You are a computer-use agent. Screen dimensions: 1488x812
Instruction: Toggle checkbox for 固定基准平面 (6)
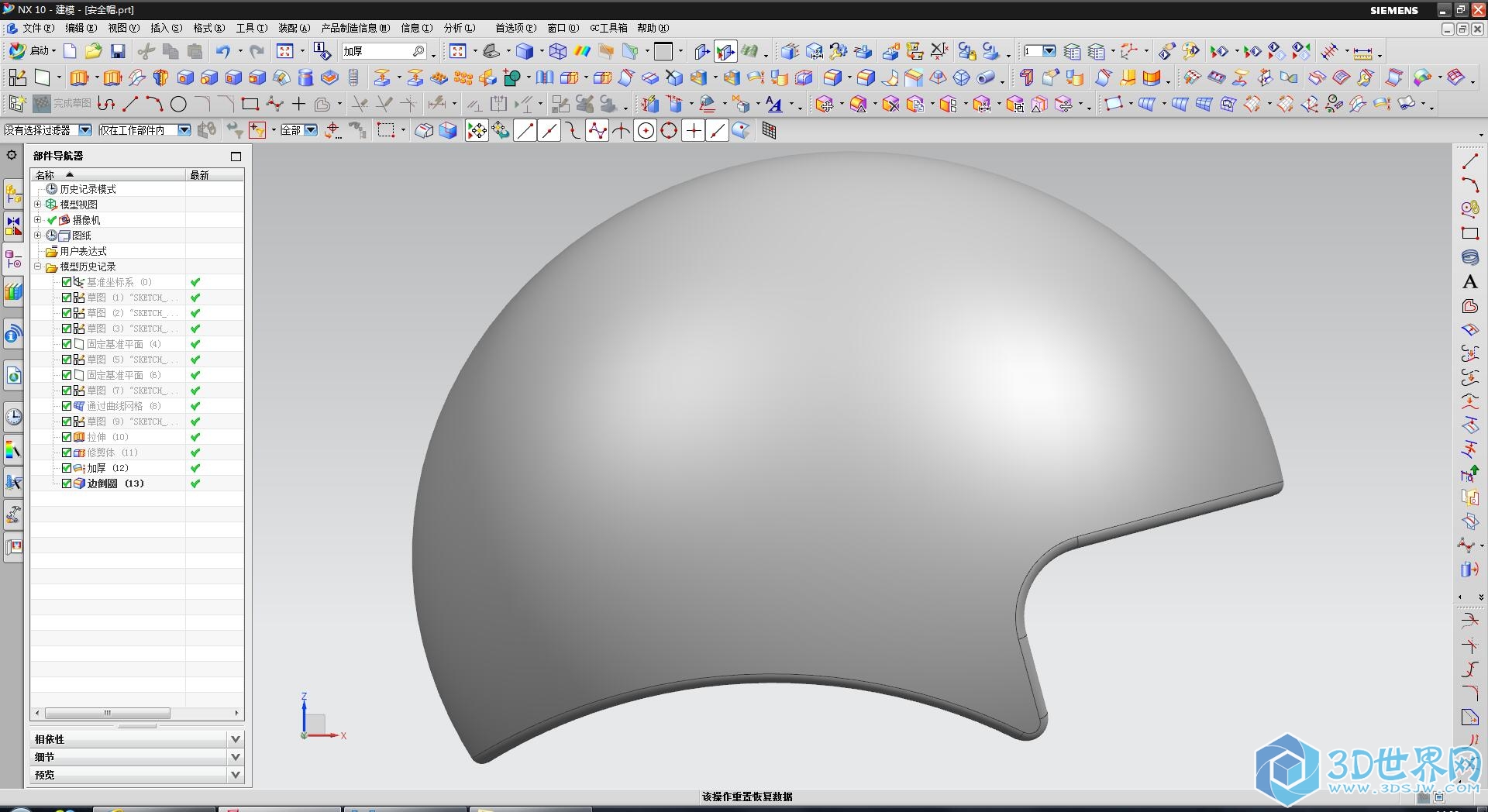tap(67, 375)
